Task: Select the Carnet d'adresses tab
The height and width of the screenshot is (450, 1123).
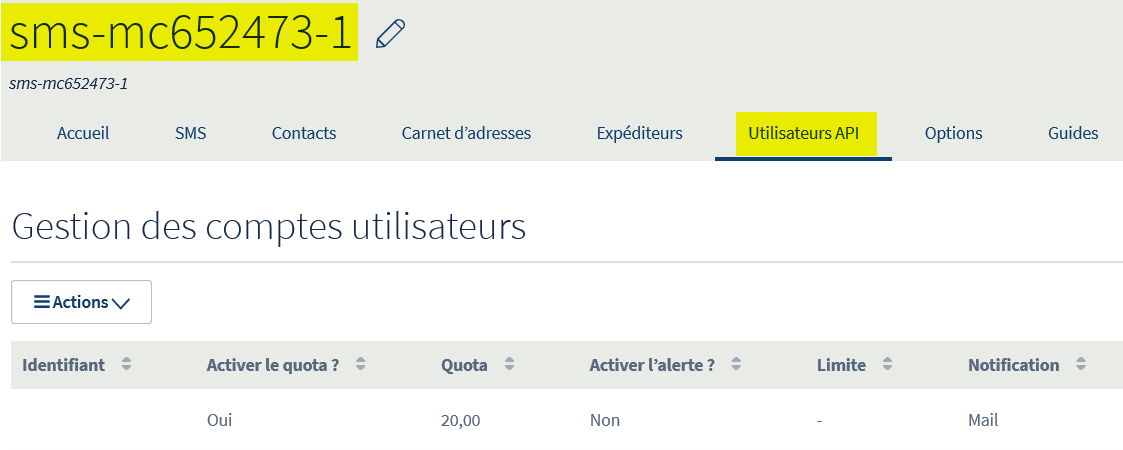Action: [x=466, y=133]
